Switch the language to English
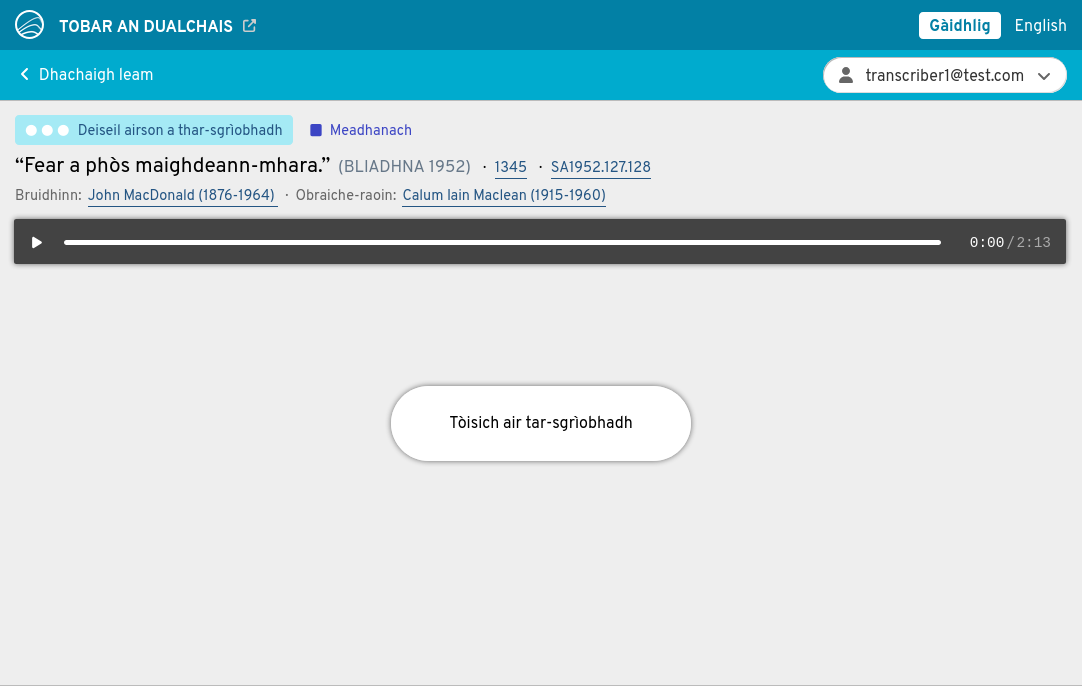This screenshot has width=1082, height=686. tap(1040, 26)
